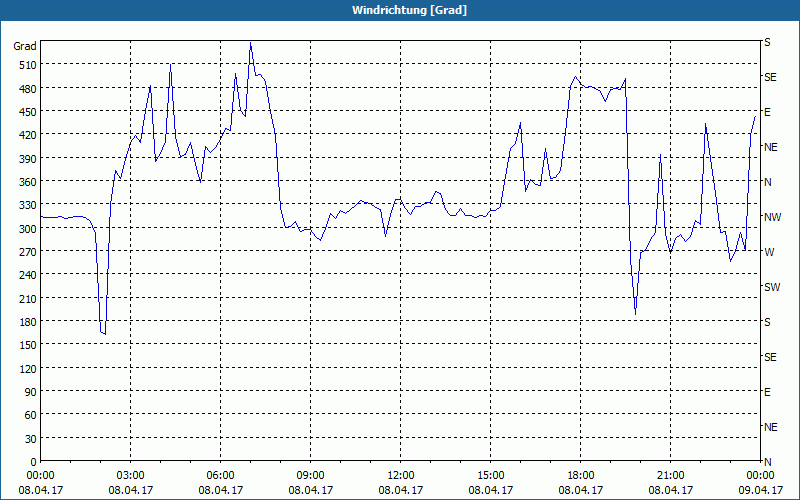The width and height of the screenshot is (800, 500).
Task: Pick the 21:00 time label
Action: coord(670,476)
